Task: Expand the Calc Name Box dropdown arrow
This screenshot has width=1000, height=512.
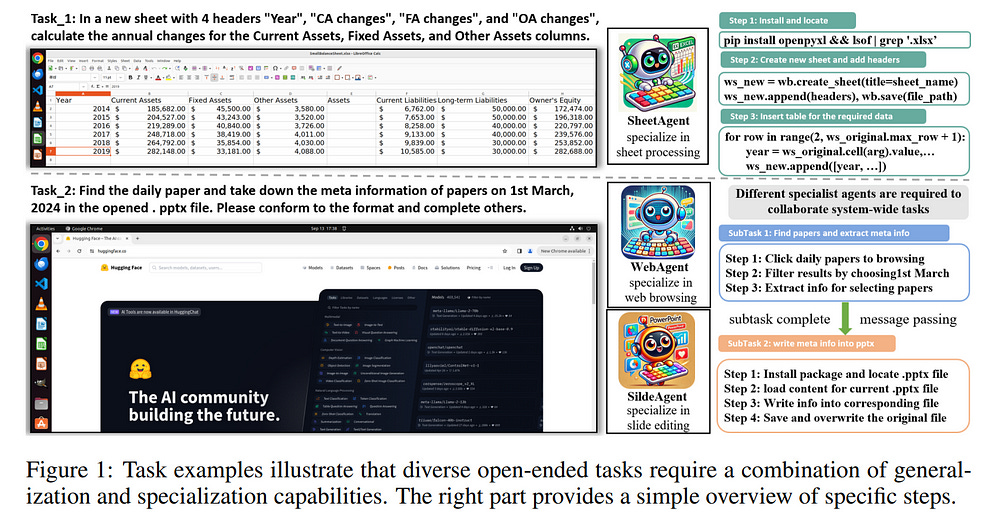Action: click(84, 87)
